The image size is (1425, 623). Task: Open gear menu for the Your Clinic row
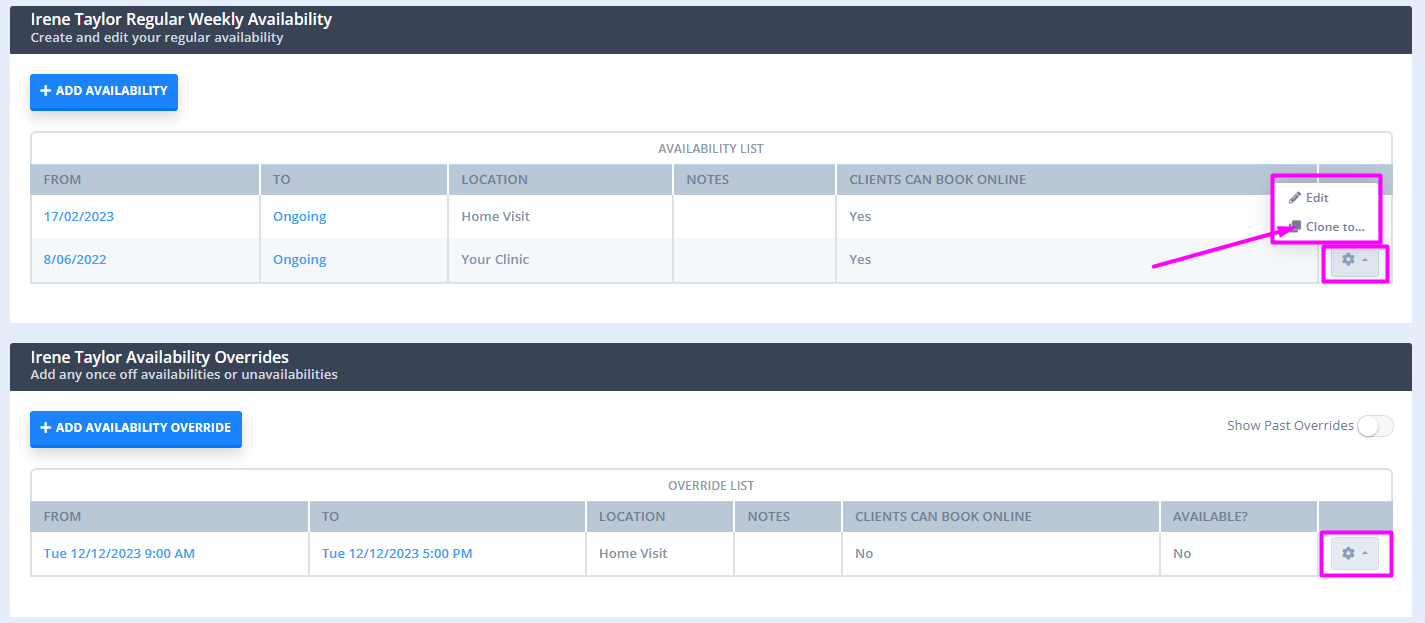point(1354,260)
